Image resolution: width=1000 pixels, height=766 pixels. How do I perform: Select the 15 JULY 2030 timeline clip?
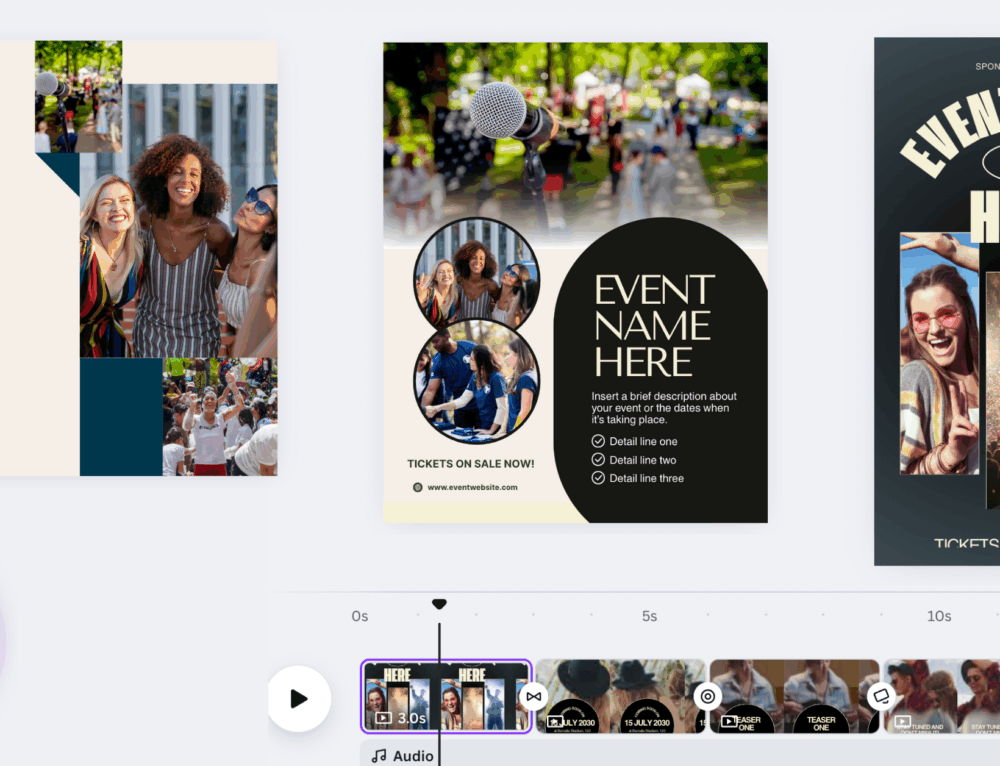620,696
